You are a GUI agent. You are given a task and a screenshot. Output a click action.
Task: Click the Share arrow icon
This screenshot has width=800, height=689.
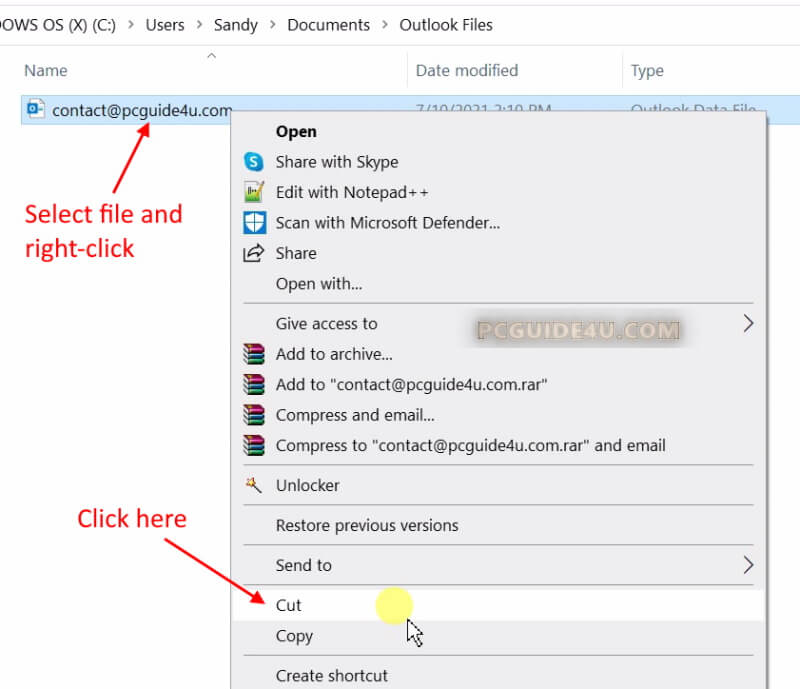254,253
